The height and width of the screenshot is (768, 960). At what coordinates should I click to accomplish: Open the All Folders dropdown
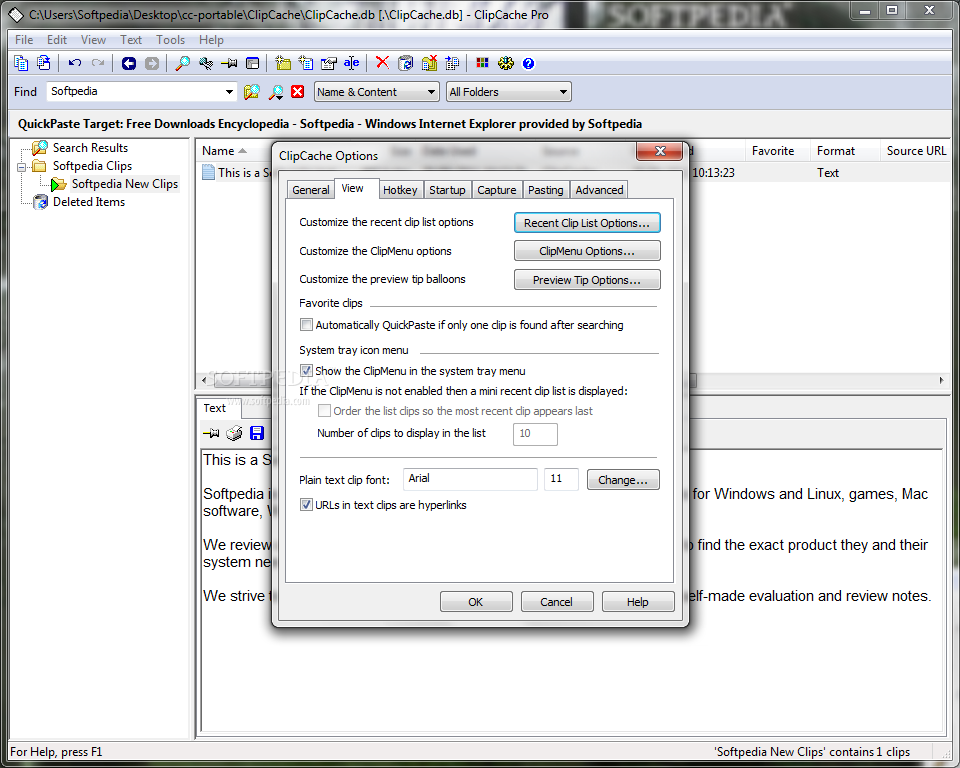point(509,92)
